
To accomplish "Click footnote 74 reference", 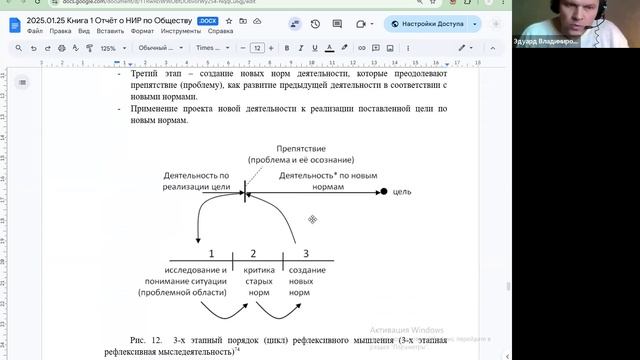I will (x=237, y=349).
